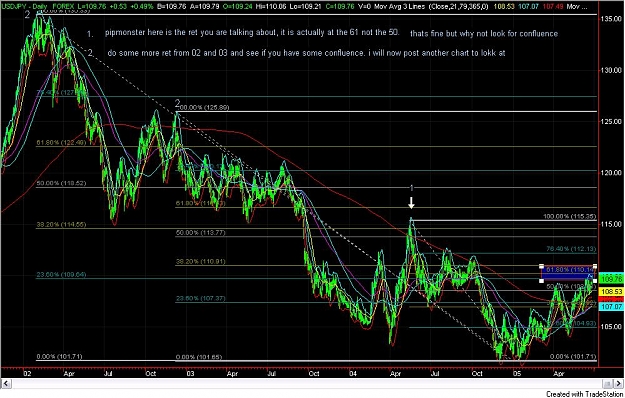This screenshot has height=398, width=625.
Task: Click the 'do some more ret from 02 and 03' annotation
Action: [x=306, y=53]
